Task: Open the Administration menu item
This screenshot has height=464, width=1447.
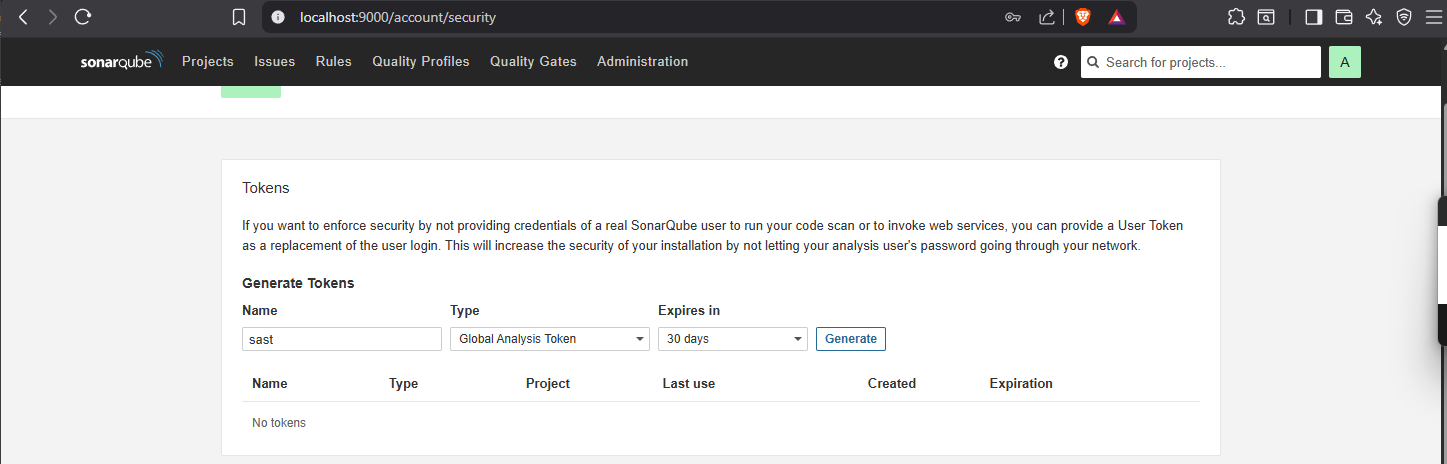Action: pos(642,62)
